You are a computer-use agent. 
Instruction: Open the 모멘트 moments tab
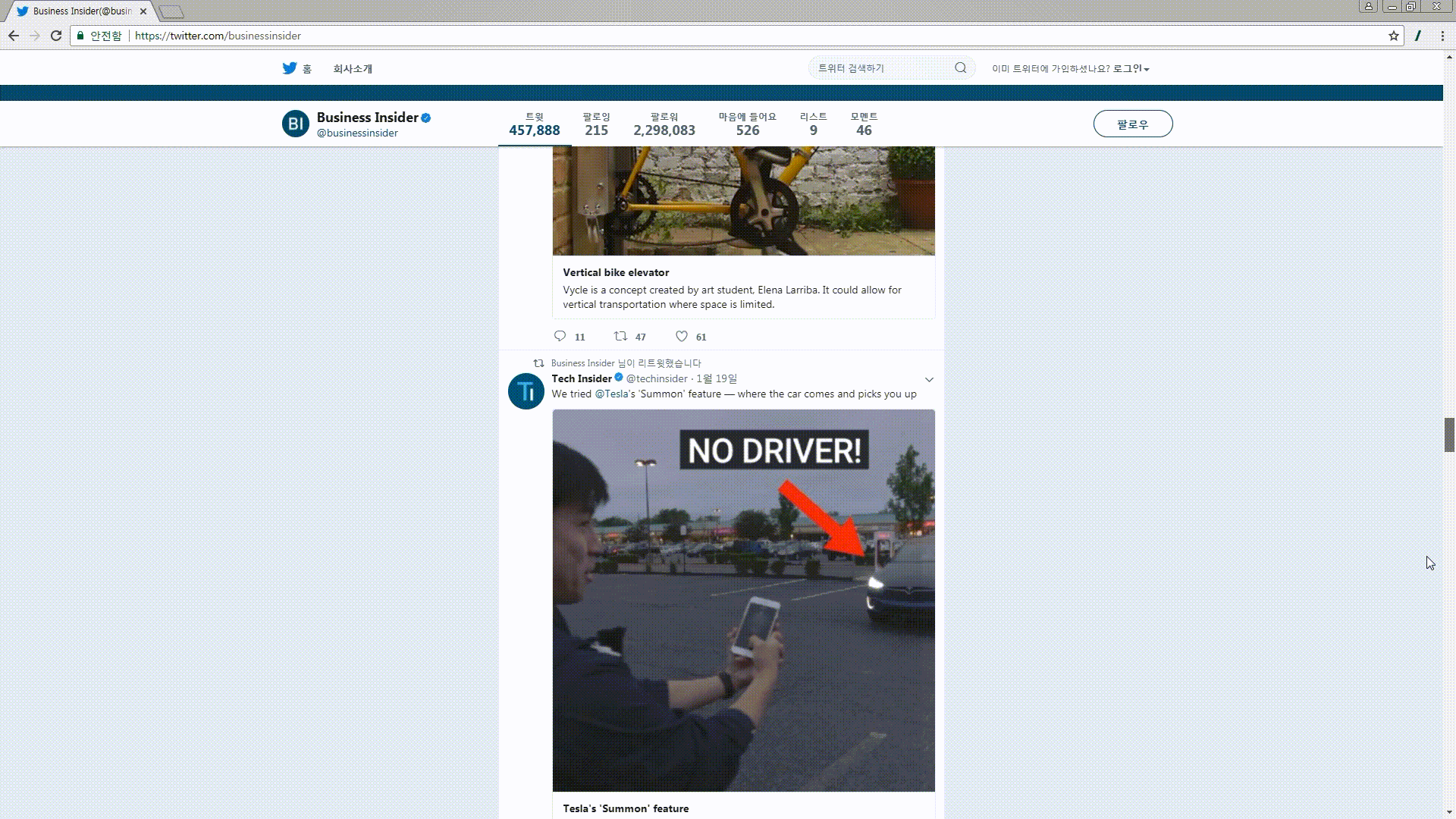864,124
